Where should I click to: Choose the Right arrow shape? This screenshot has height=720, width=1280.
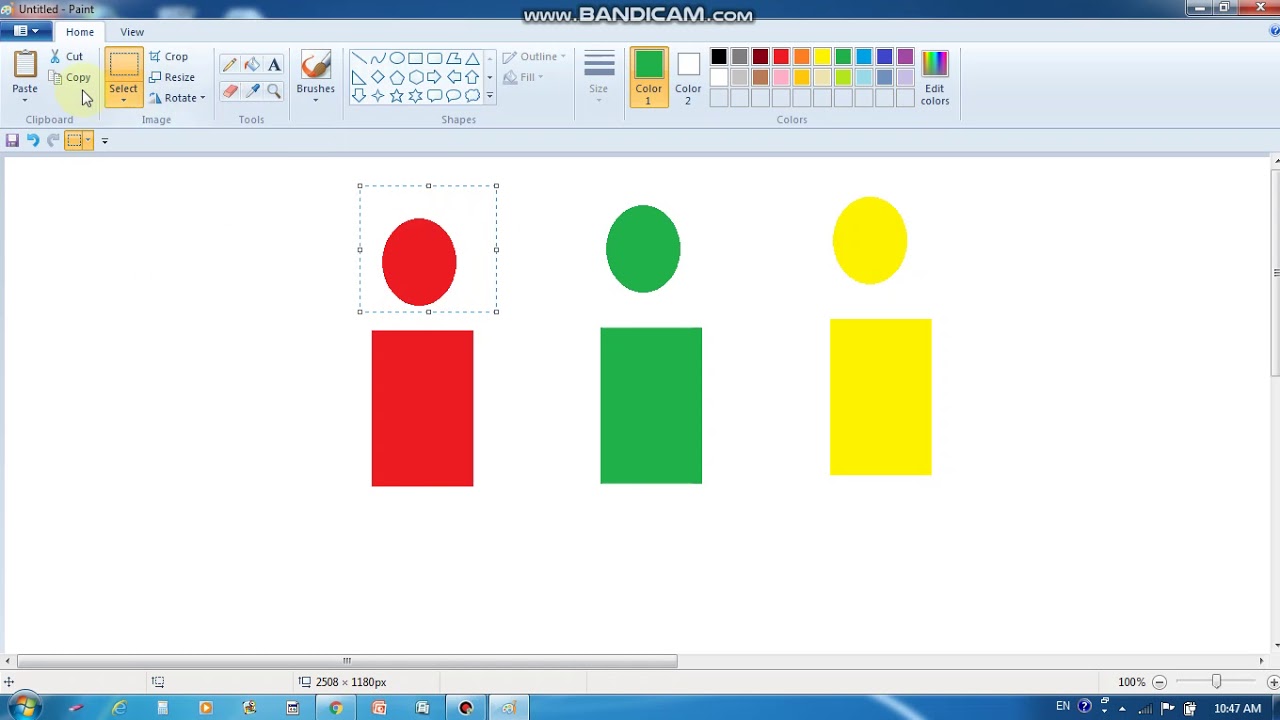click(435, 77)
